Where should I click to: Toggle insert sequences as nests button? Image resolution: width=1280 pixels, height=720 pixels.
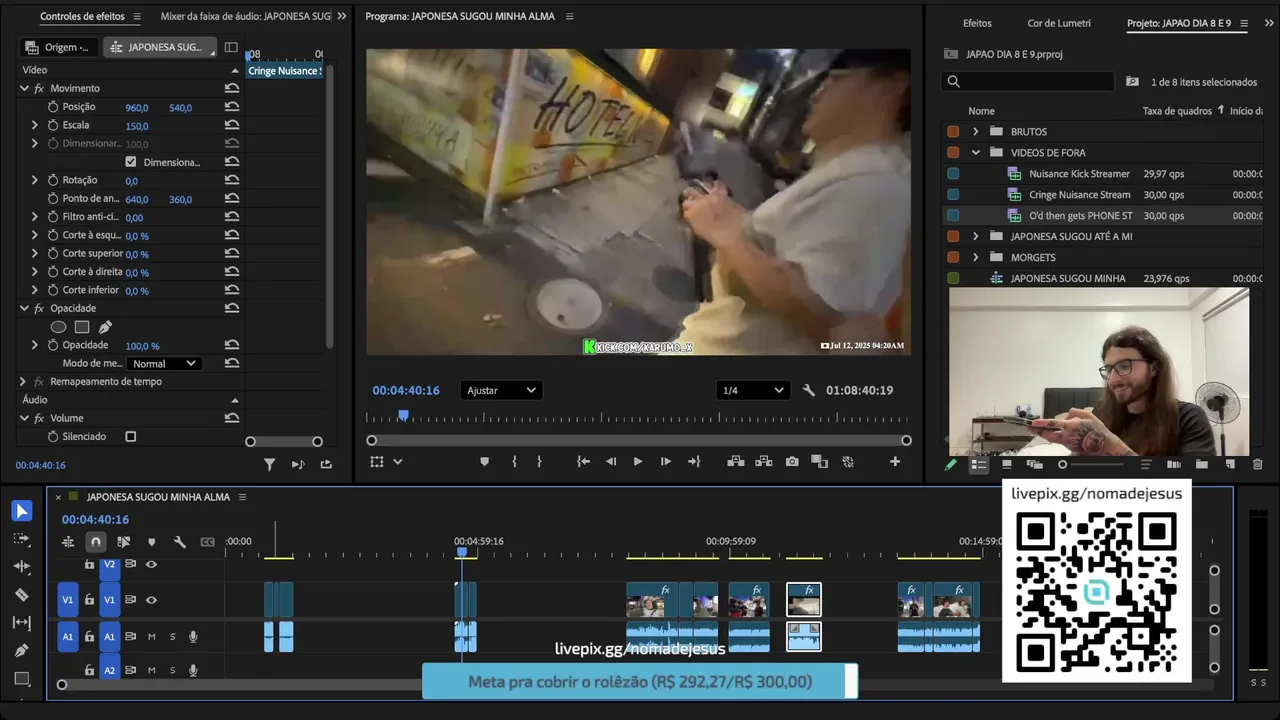point(68,542)
